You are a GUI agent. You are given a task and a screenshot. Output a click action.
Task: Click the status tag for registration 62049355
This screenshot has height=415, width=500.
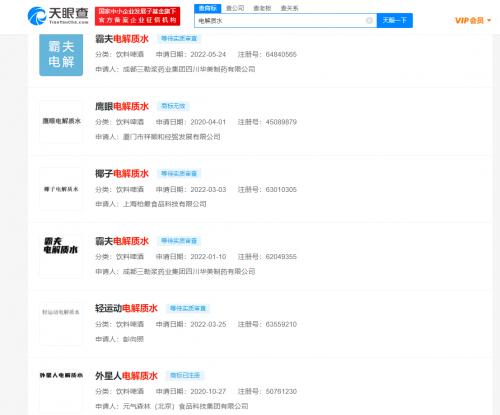click(x=179, y=241)
